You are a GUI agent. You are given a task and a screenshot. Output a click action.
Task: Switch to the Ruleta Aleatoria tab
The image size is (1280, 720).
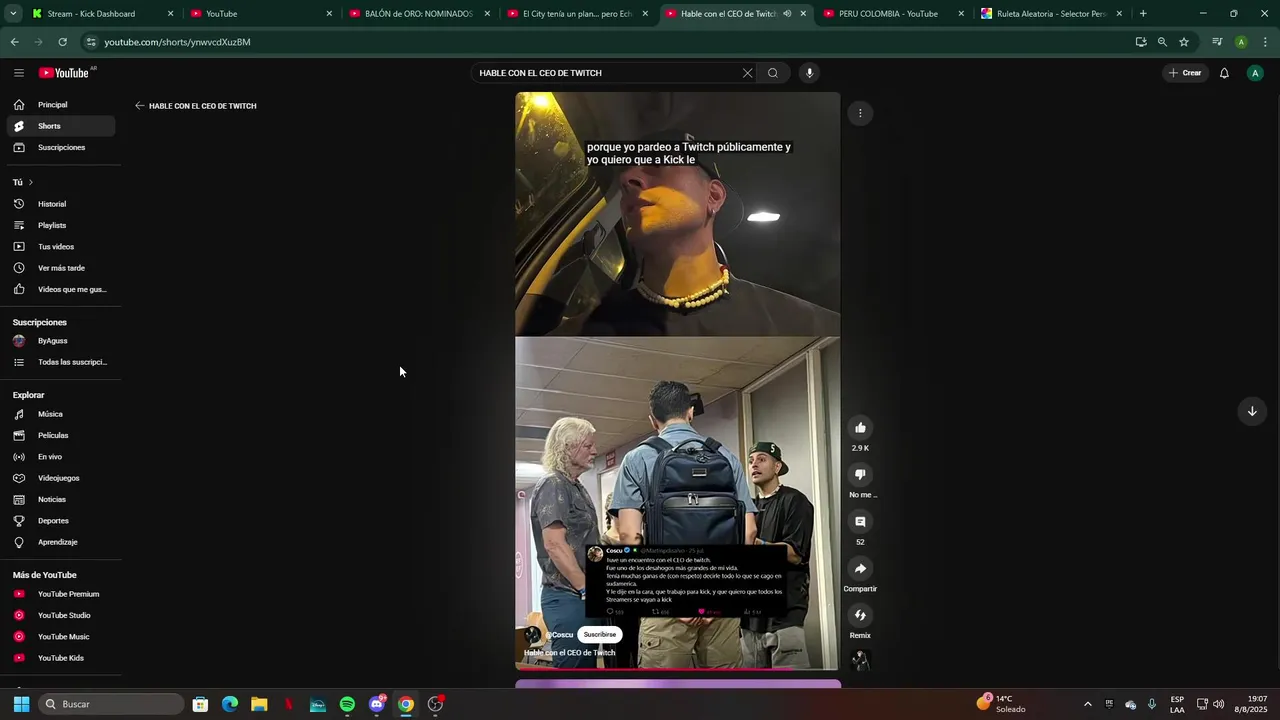[1050, 14]
